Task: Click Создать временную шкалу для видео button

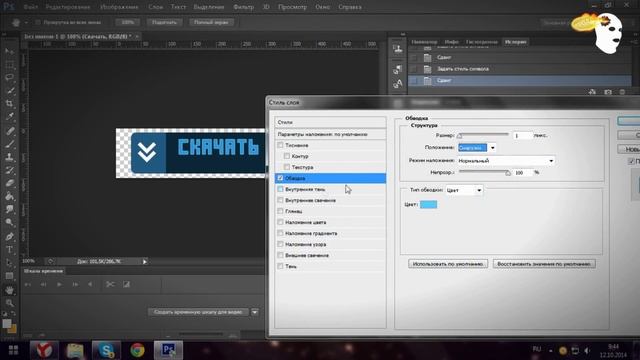Action: (x=198, y=312)
